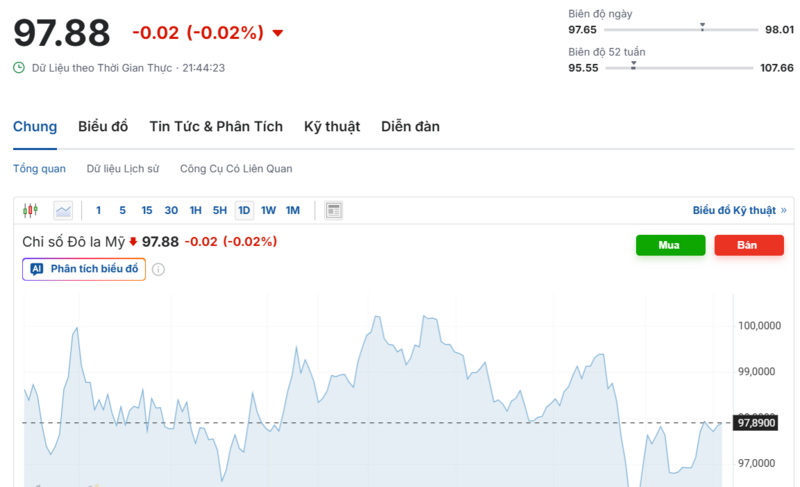Select the 5H chart interval
The height and width of the screenshot is (487, 800).
[x=220, y=210]
